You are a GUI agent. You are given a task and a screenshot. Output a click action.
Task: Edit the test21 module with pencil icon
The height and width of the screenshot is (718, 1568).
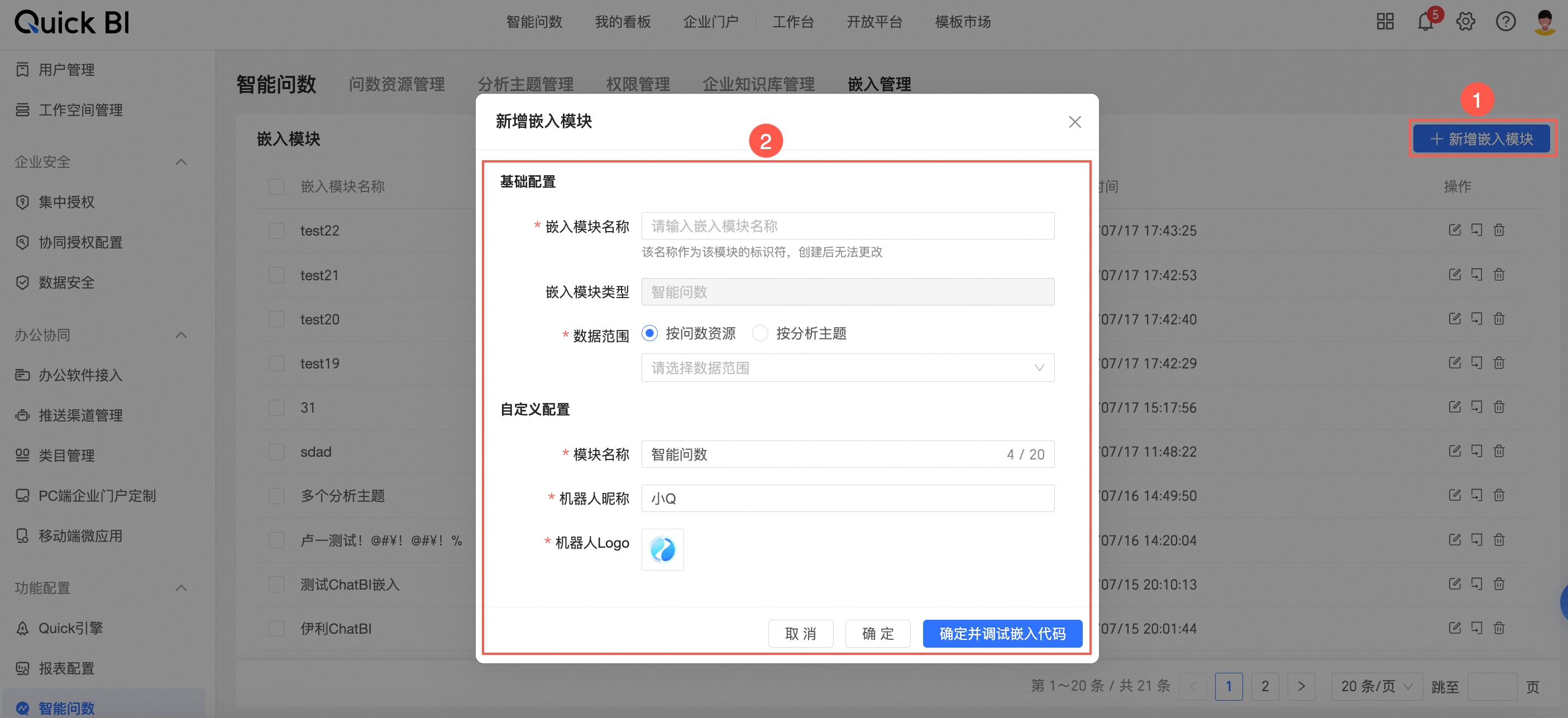coord(1454,275)
